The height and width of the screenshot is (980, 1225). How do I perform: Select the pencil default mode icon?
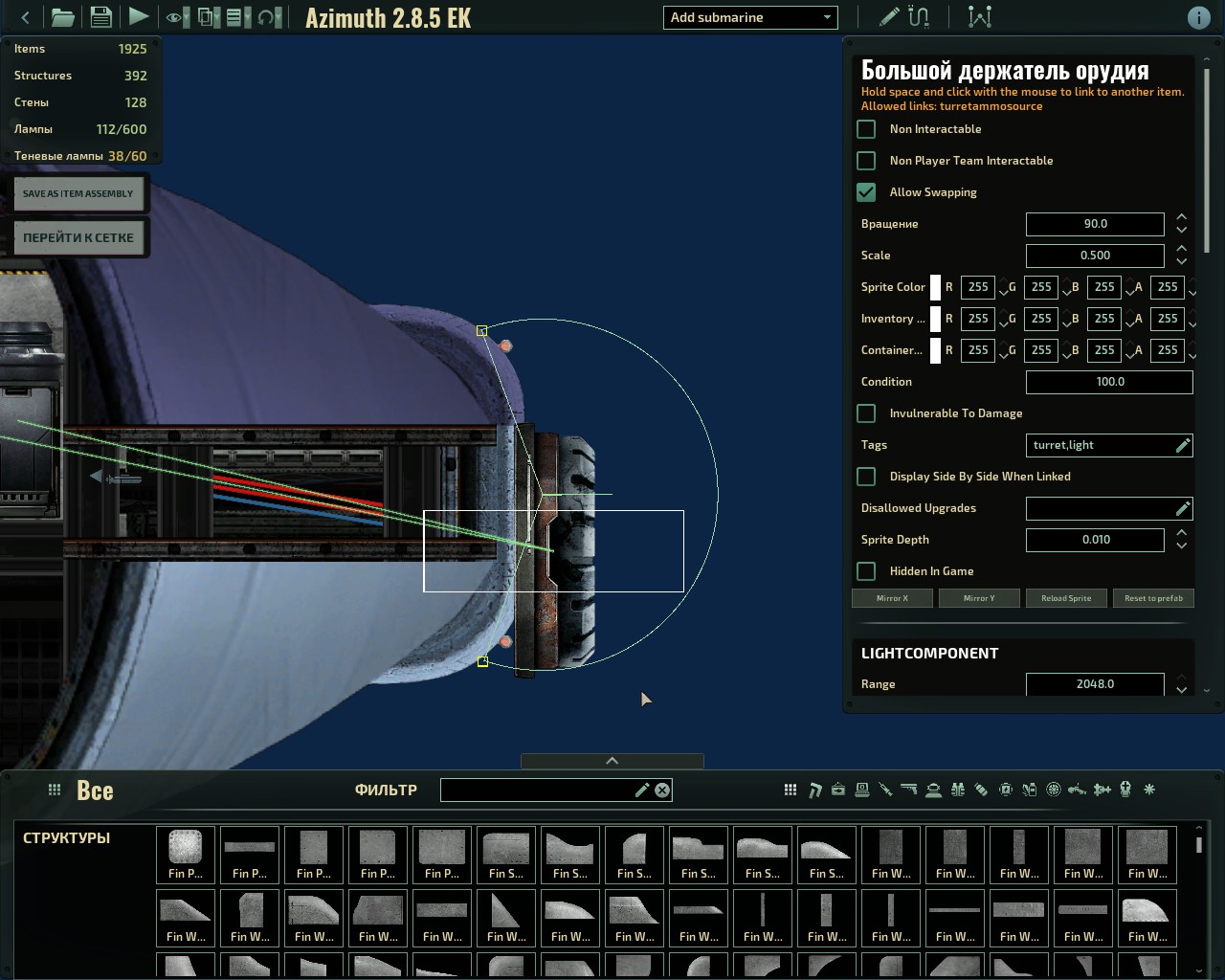pos(889,17)
